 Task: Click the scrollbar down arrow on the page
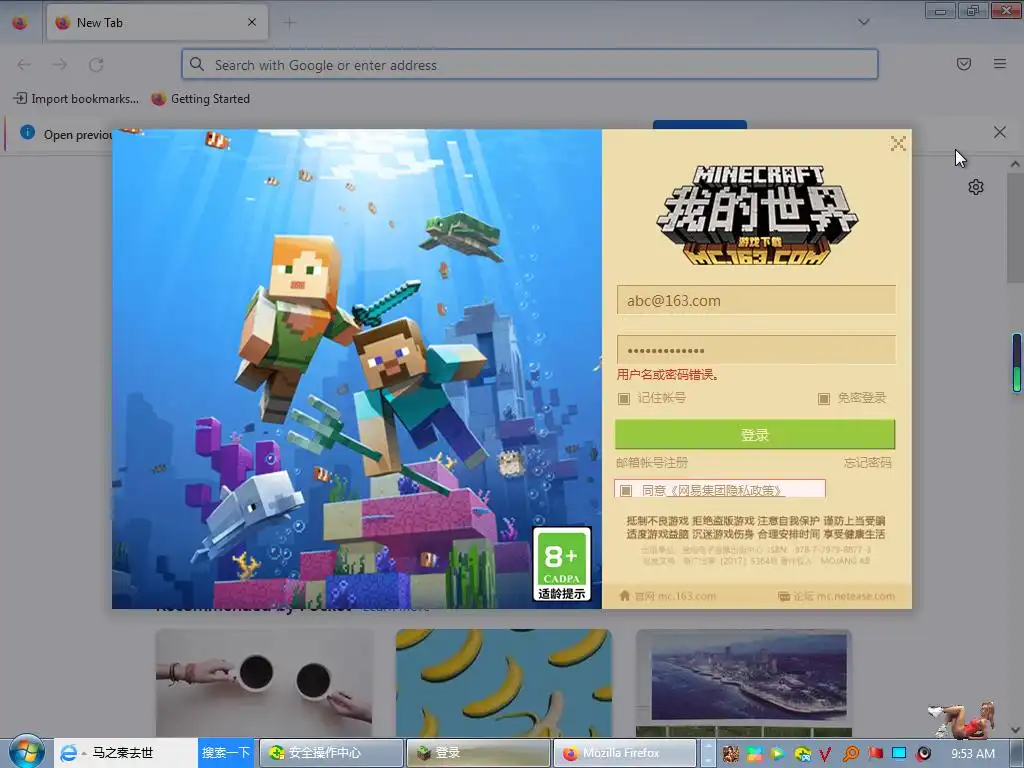click(x=1015, y=729)
